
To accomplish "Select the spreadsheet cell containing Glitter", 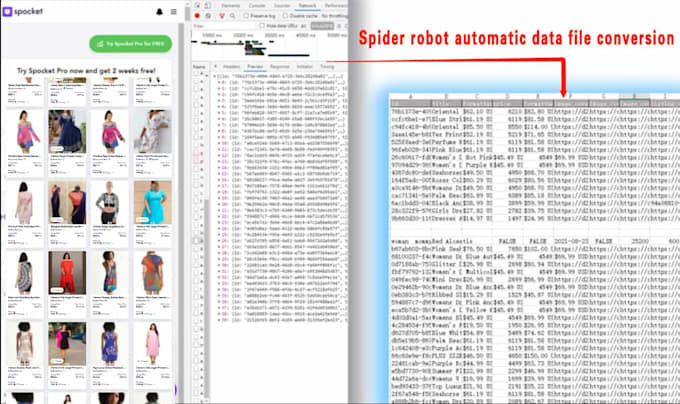I will click(x=446, y=264).
